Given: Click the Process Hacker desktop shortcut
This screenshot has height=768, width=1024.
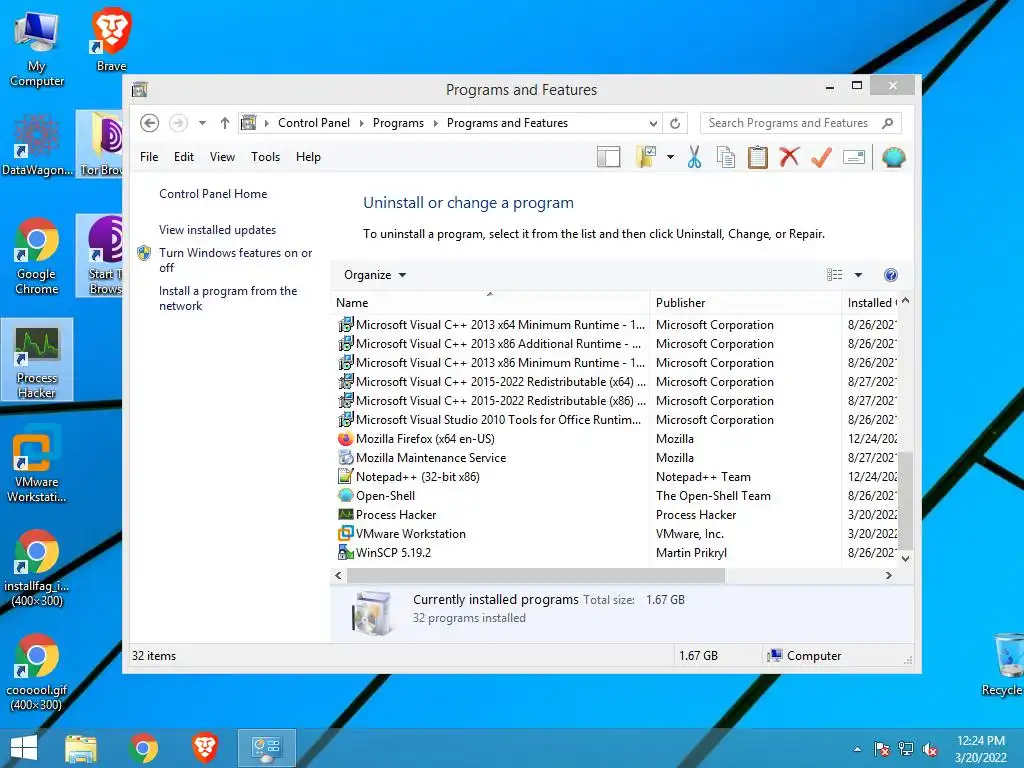Looking at the screenshot, I should coord(37,360).
